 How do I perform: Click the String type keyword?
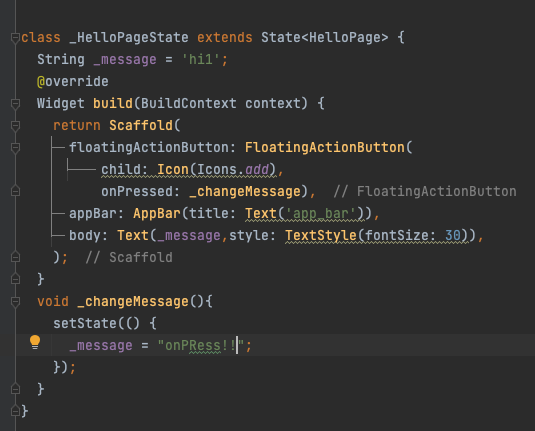click(x=61, y=60)
